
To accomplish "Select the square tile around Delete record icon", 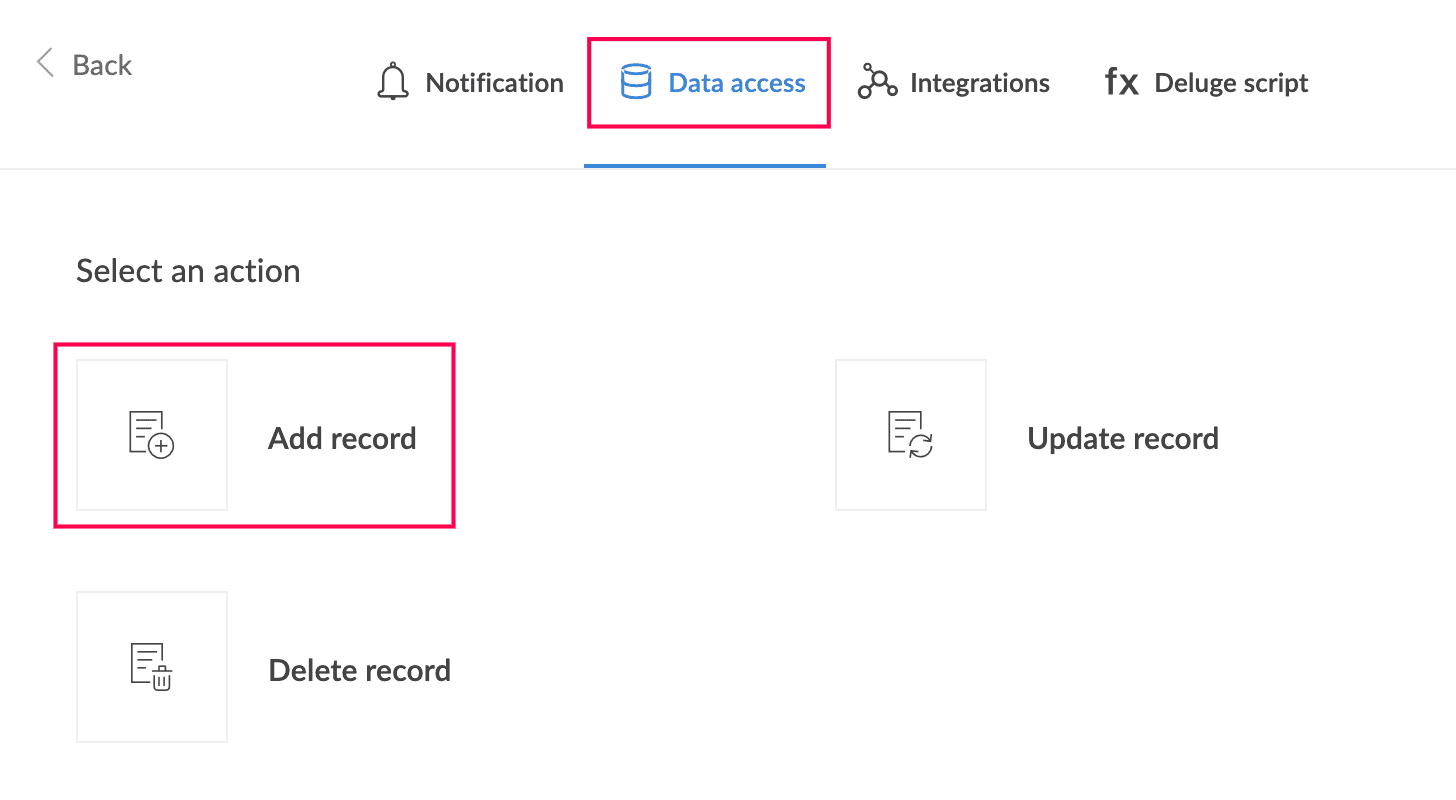I will coord(152,667).
